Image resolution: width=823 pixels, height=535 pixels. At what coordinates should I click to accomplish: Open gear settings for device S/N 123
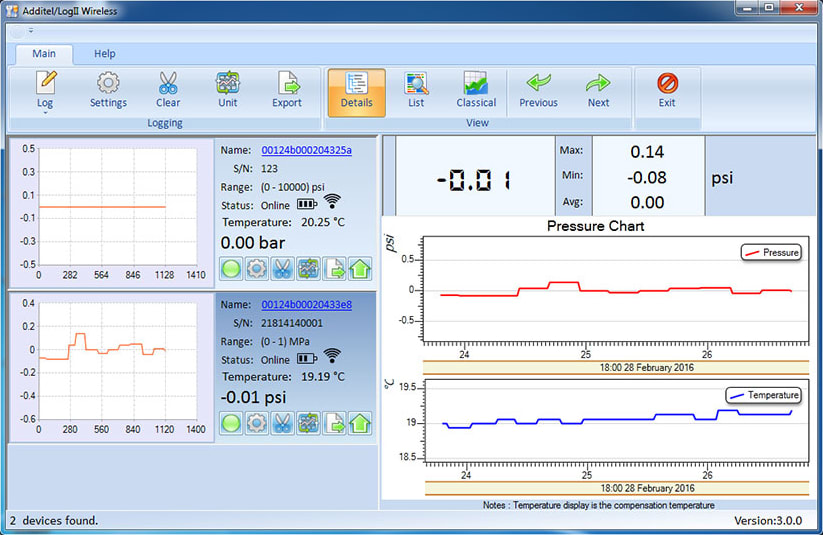point(257,269)
